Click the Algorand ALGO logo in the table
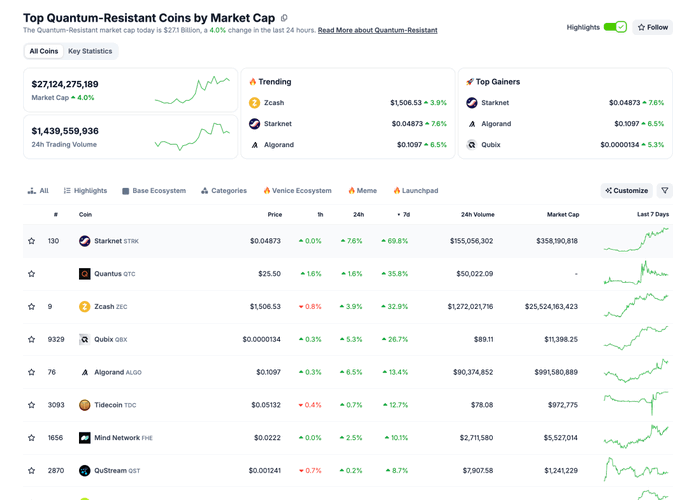 (85, 372)
